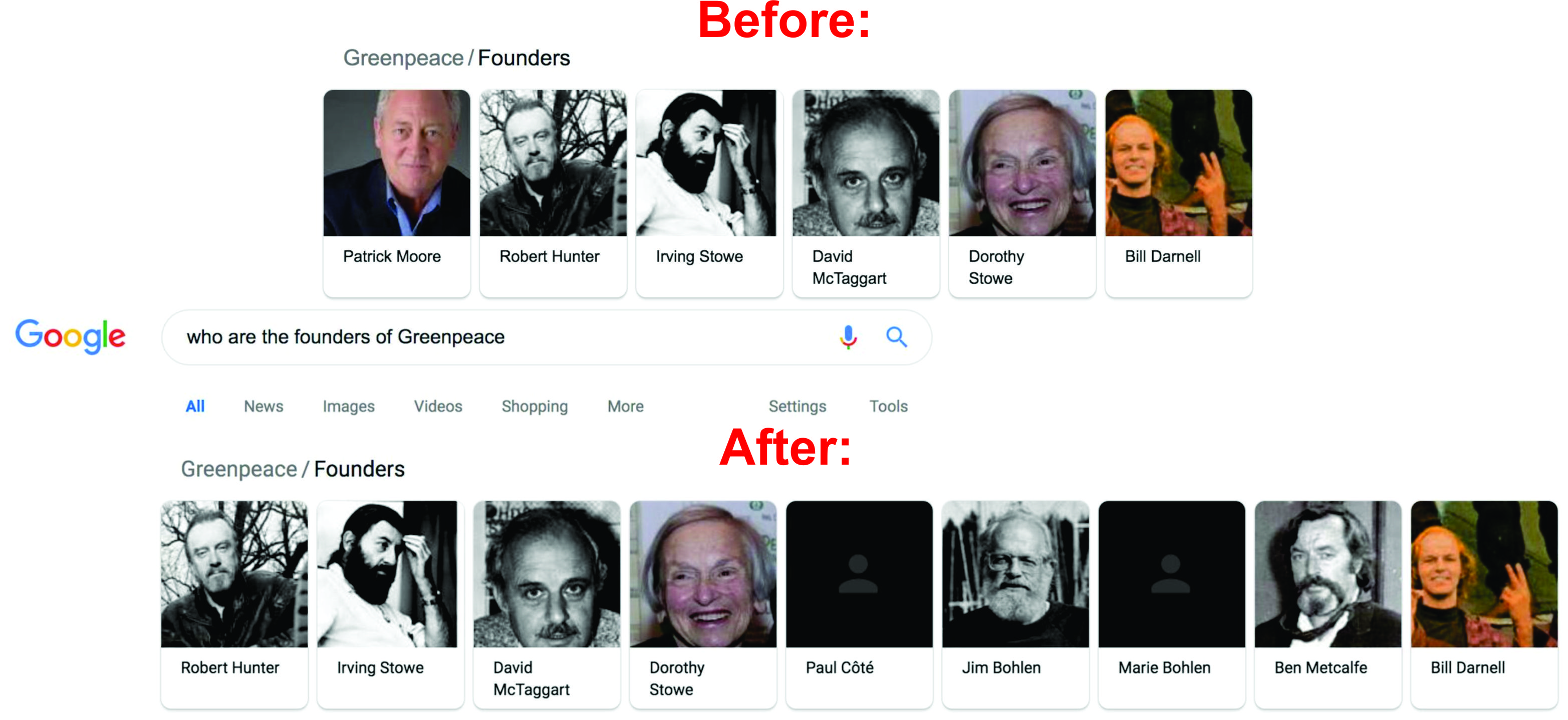Image resolution: width=1568 pixels, height=720 pixels.
Task: Click the magnifying glass search icon
Action: coord(897,336)
